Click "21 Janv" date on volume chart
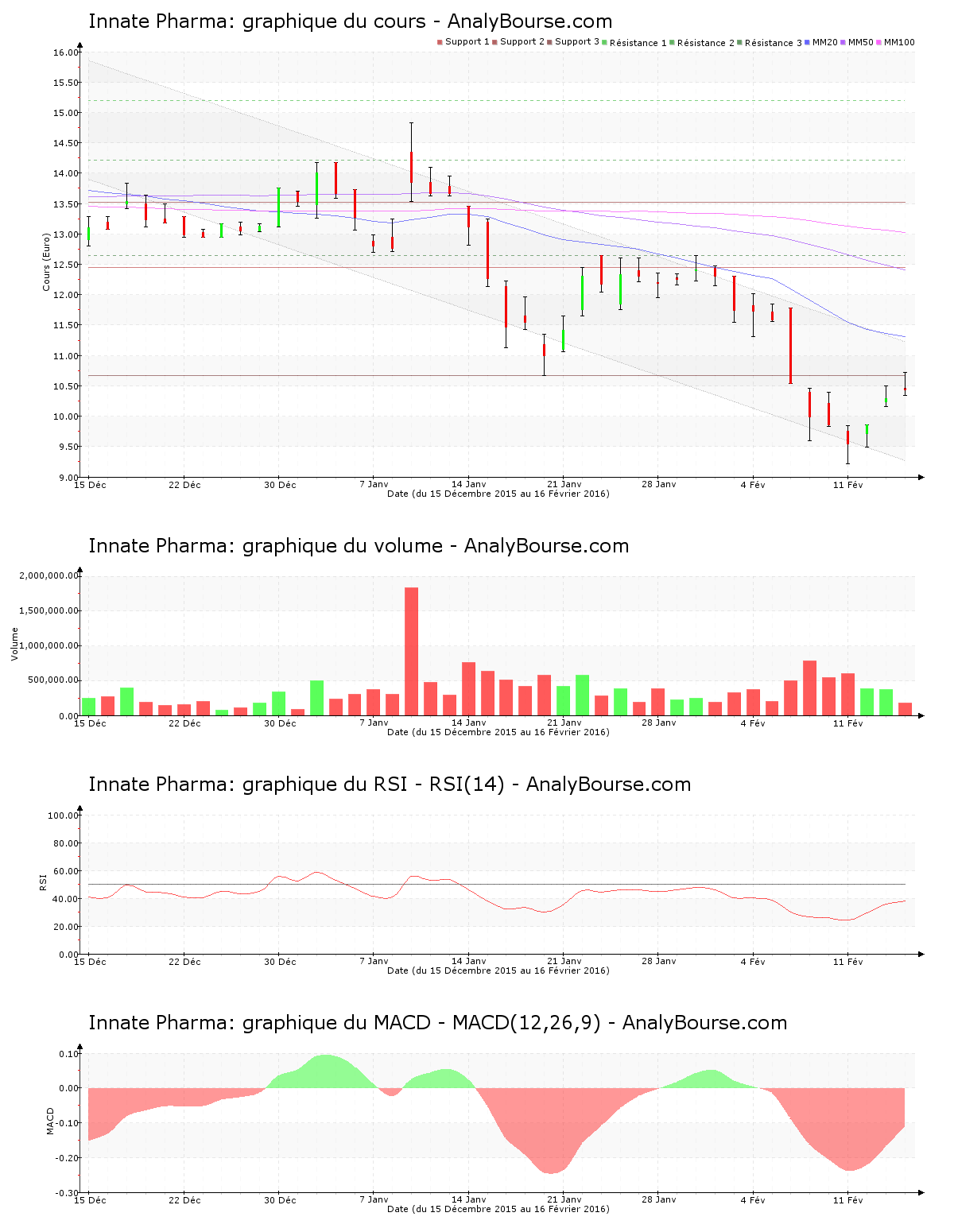The width and height of the screenshot is (954, 1232). (564, 723)
